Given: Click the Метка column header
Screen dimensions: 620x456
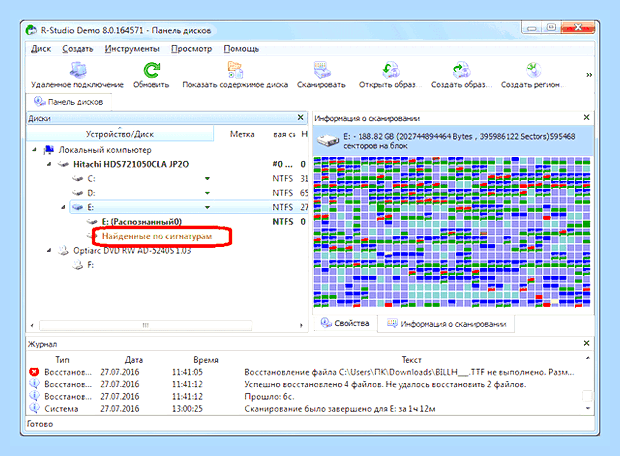Looking at the screenshot, I should pyautogui.click(x=242, y=134).
